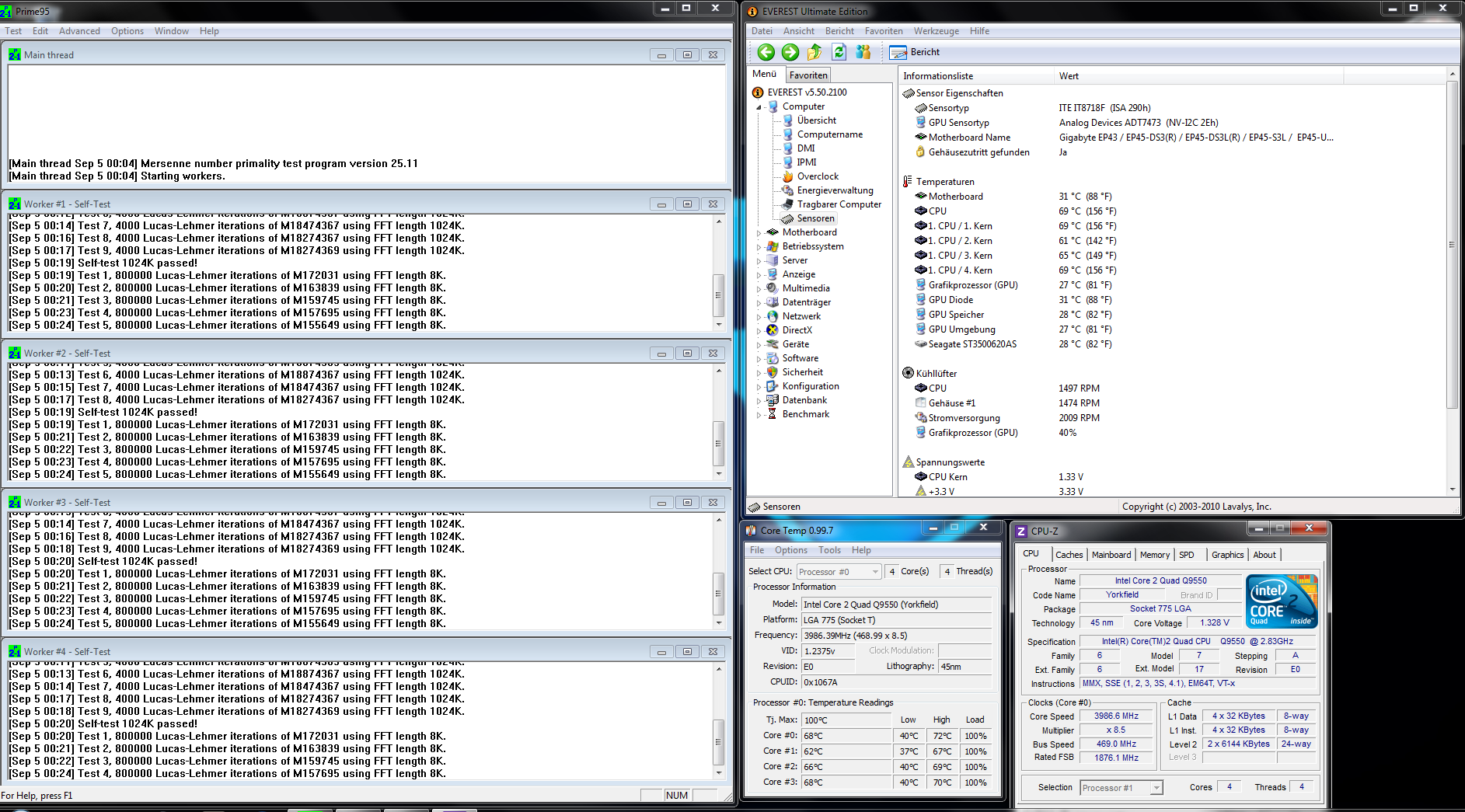Collapse the Computer node in the EVEREST tree
This screenshot has width=1465, height=812.
pos(759,107)
